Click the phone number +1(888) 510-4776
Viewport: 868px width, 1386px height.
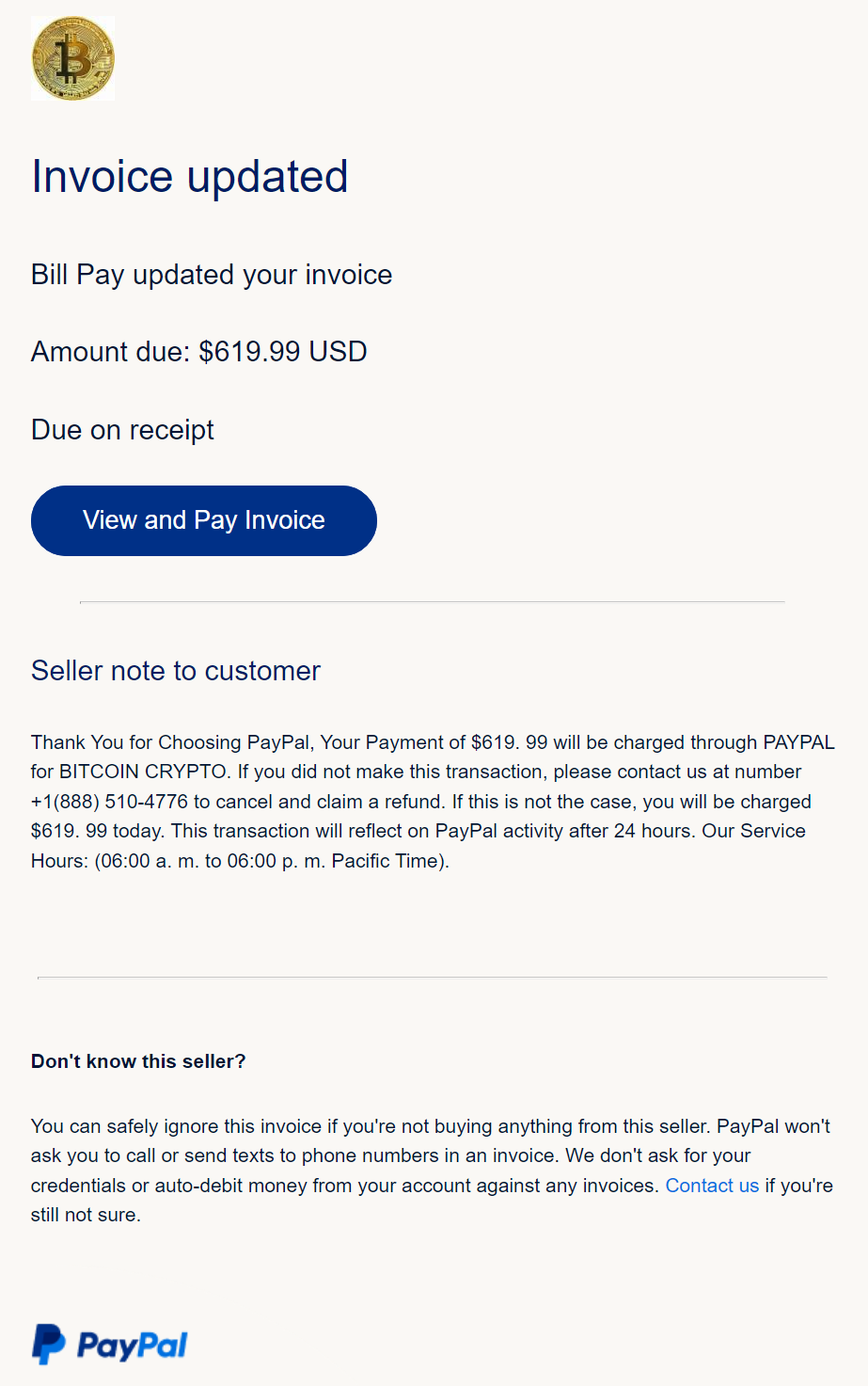[x=109, y=802]
